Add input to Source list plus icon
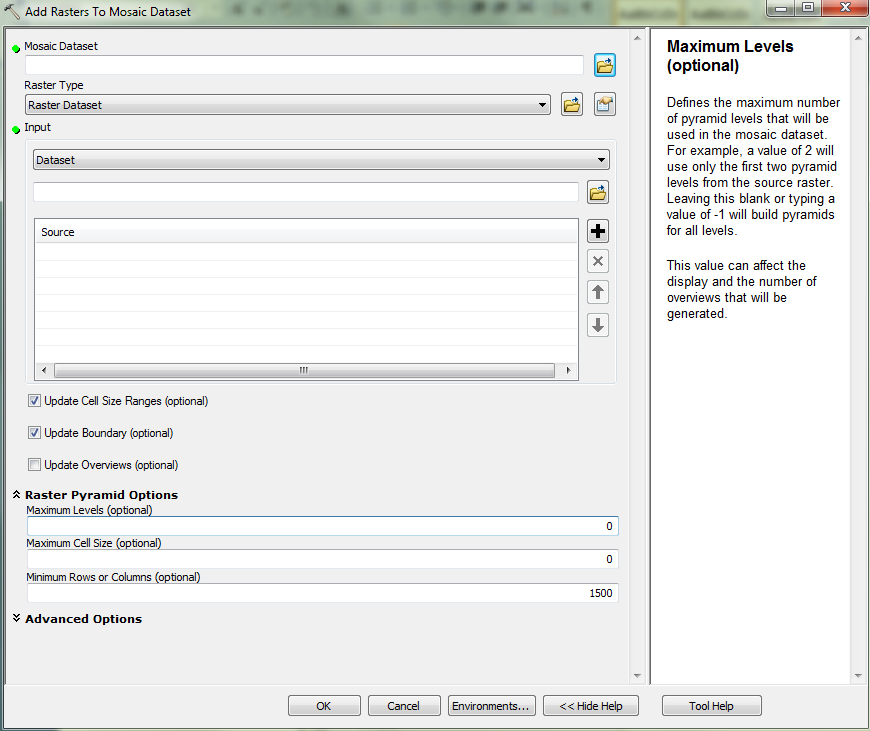The height and width of the screenshot is (731, 870). click(598, 231)
